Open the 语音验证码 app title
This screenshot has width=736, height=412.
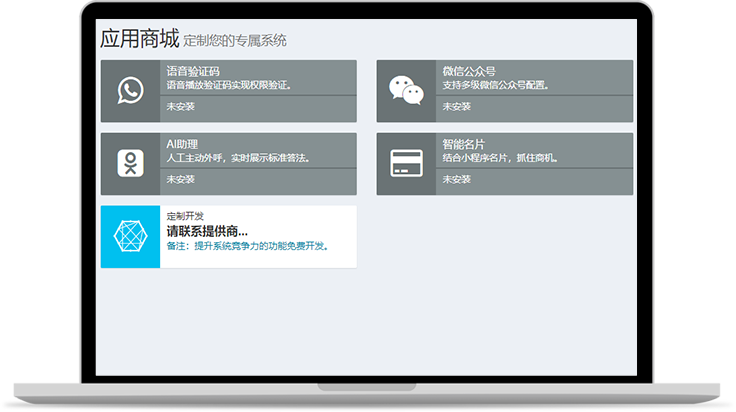193,72
